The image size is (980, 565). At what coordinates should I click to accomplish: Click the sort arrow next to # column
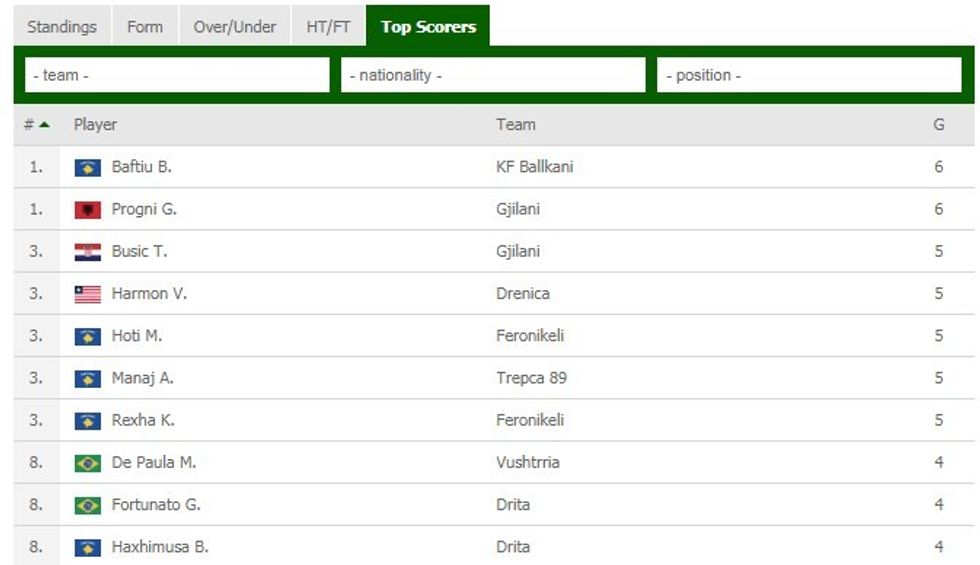click(44, 125)
